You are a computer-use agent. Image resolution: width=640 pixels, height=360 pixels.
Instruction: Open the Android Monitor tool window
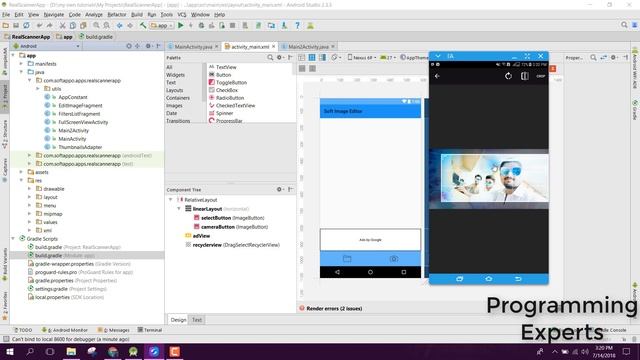coord(64,330)
